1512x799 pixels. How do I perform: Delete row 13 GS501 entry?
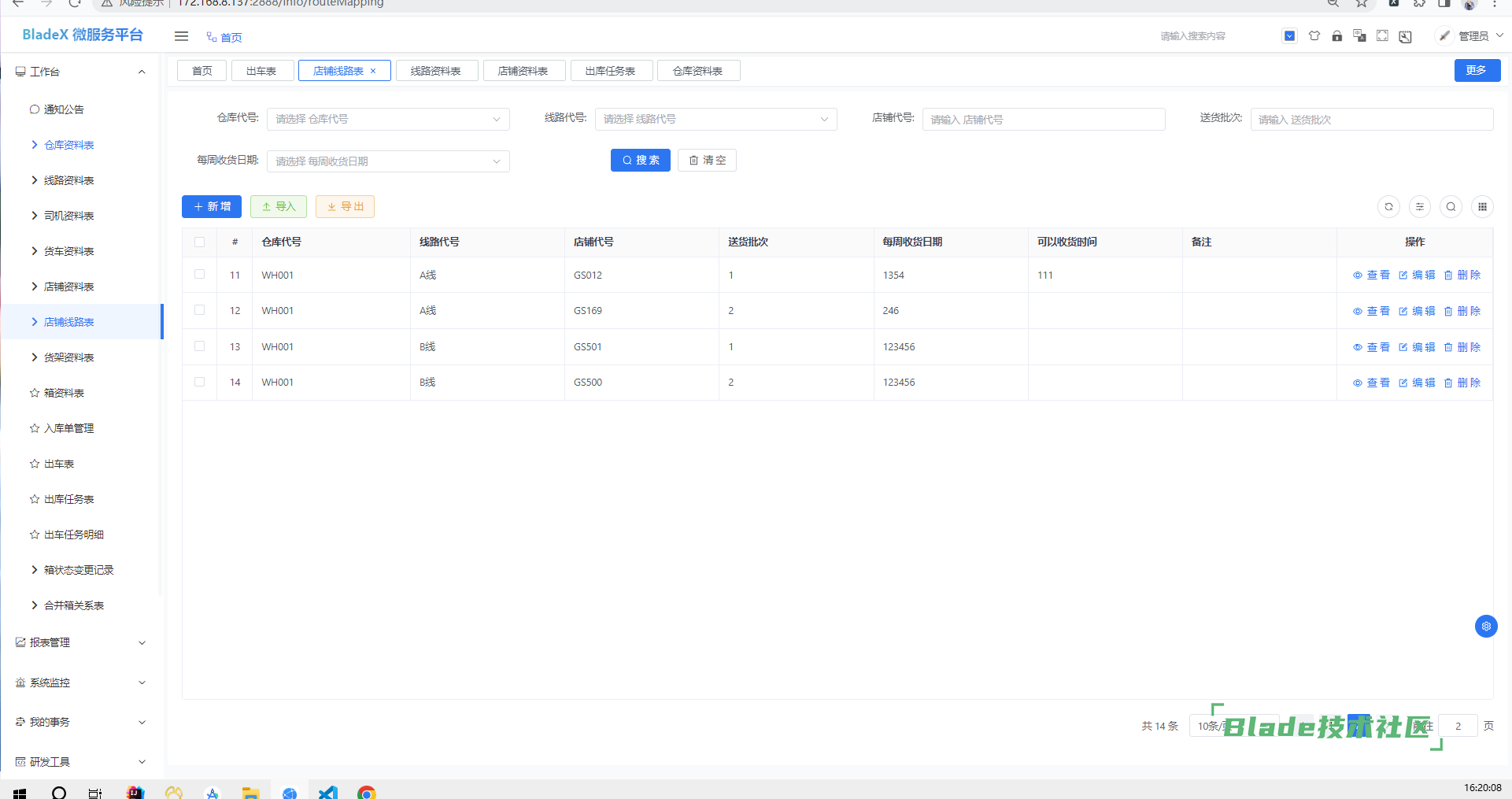point(1462,347)
